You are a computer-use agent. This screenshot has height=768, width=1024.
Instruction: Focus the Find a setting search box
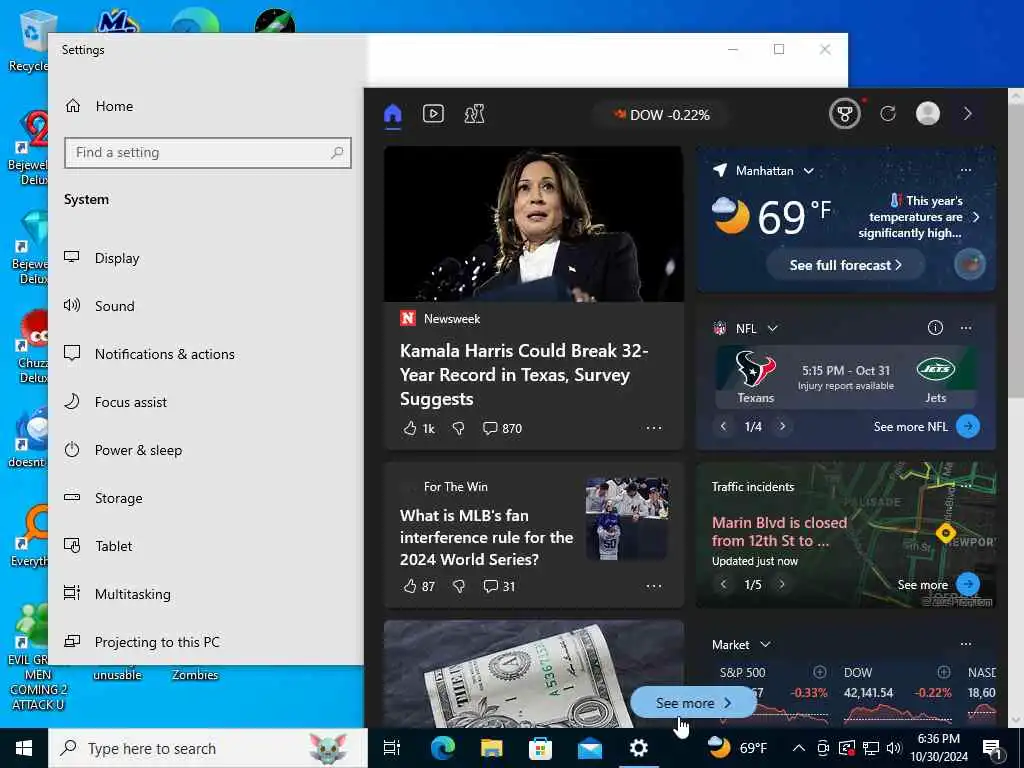pyautogui.click(x=208, y=153)
